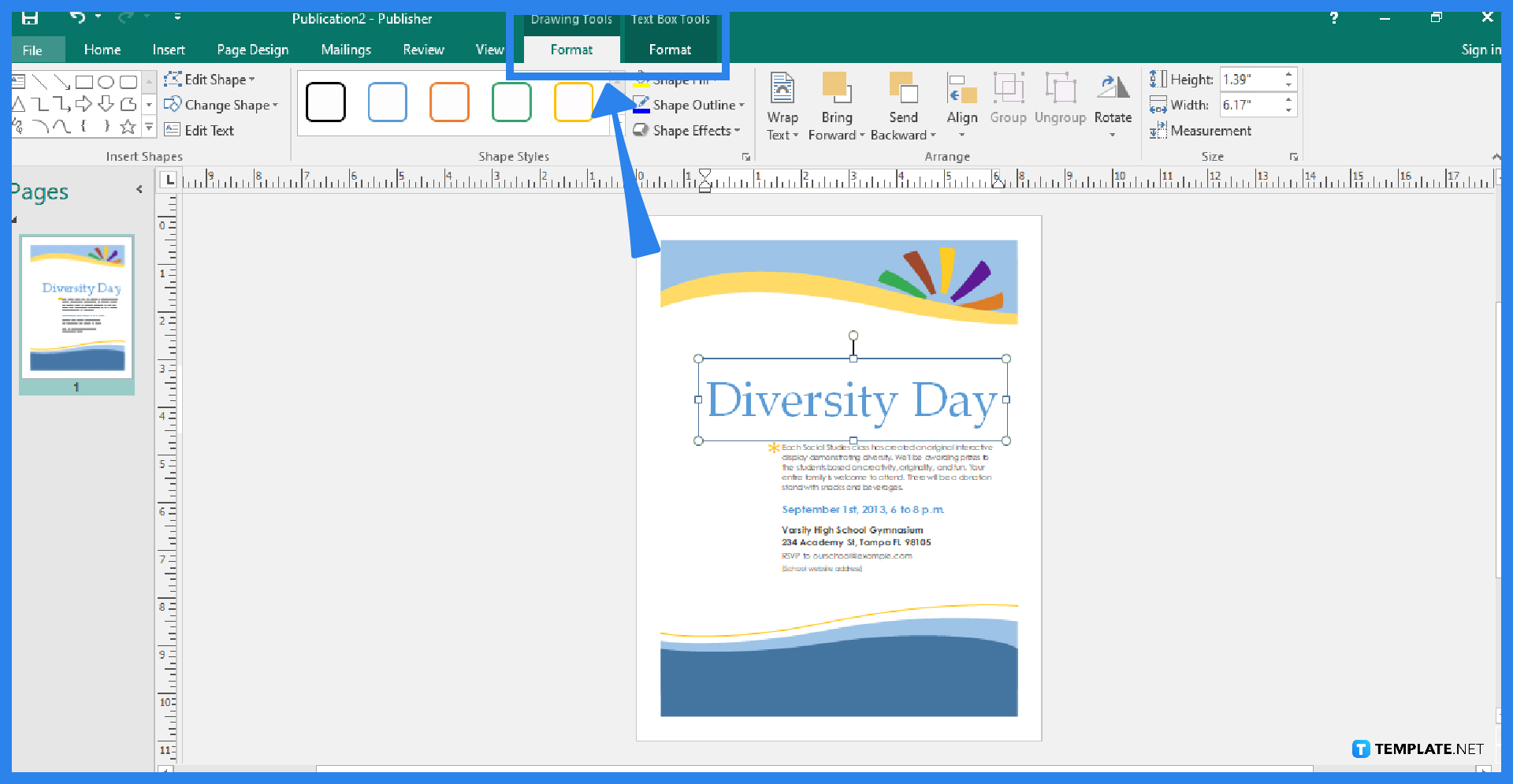Viewport: 1513px width, 784px height.
Task: Click Bring Forward in the Arrange group
Action: [x=836, y=105]
